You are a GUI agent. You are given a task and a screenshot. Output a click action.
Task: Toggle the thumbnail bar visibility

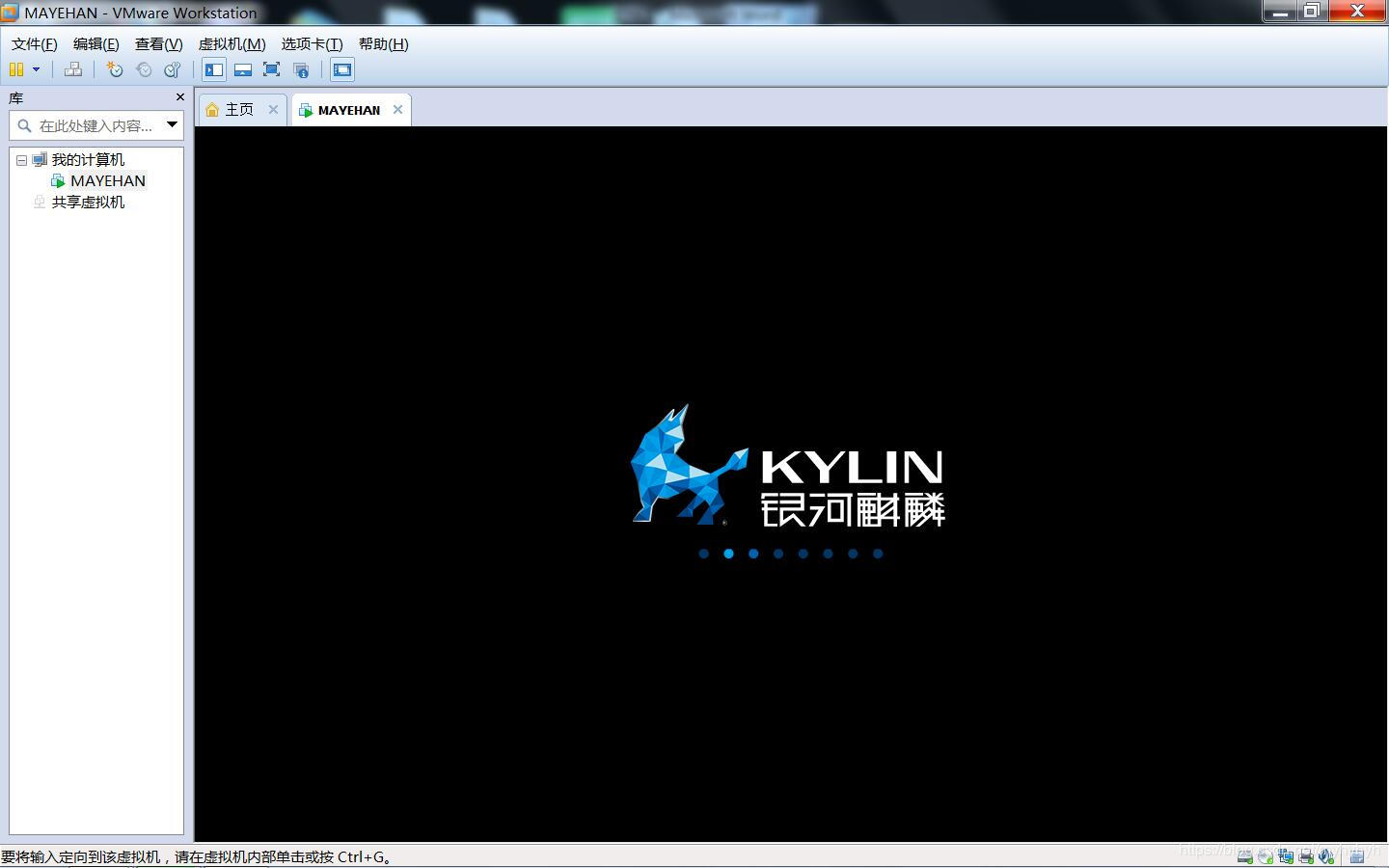tap(243, 69)
